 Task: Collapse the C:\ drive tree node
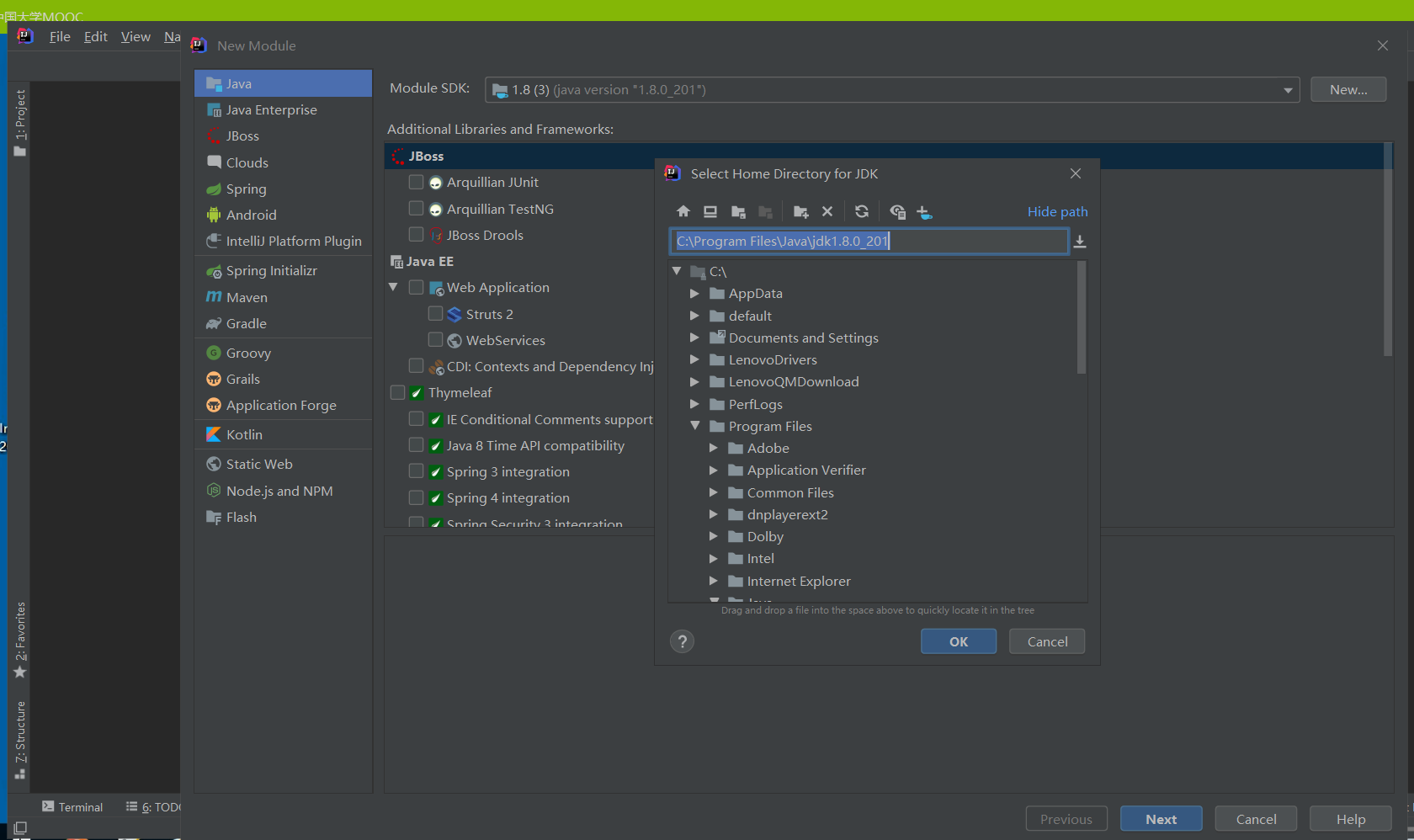click(677, 271)
